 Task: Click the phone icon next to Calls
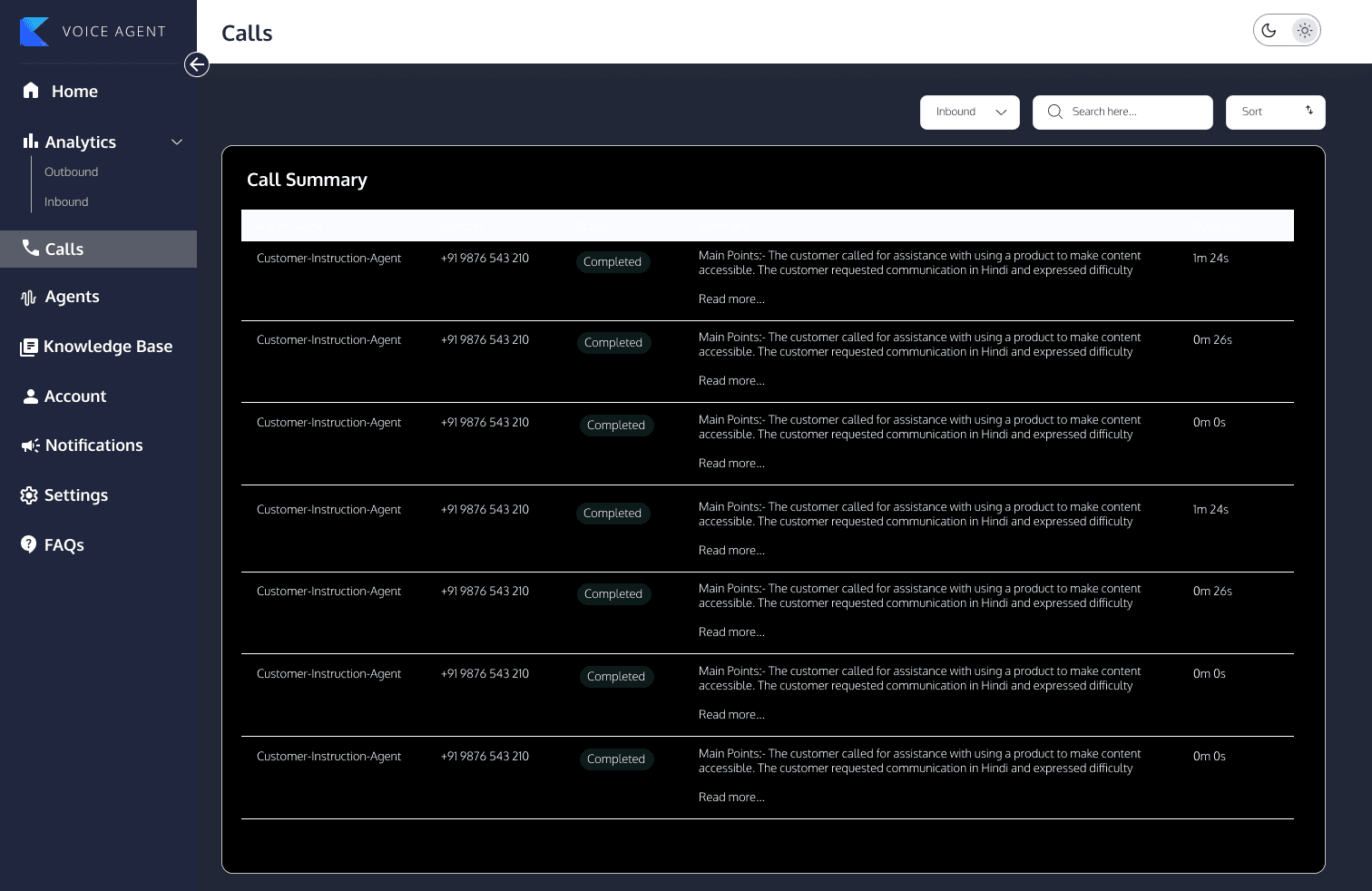[30, 249]
